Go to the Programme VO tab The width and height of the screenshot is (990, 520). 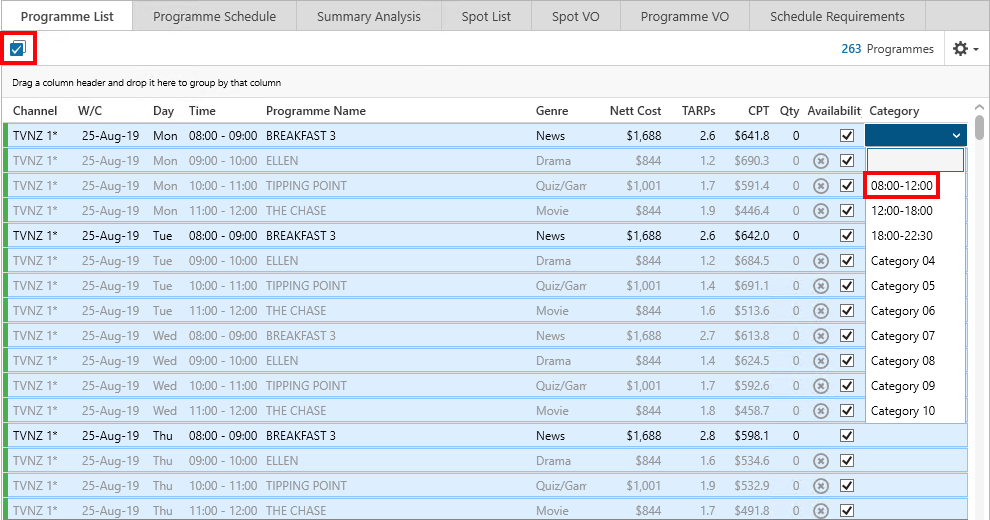pos(685,16)
